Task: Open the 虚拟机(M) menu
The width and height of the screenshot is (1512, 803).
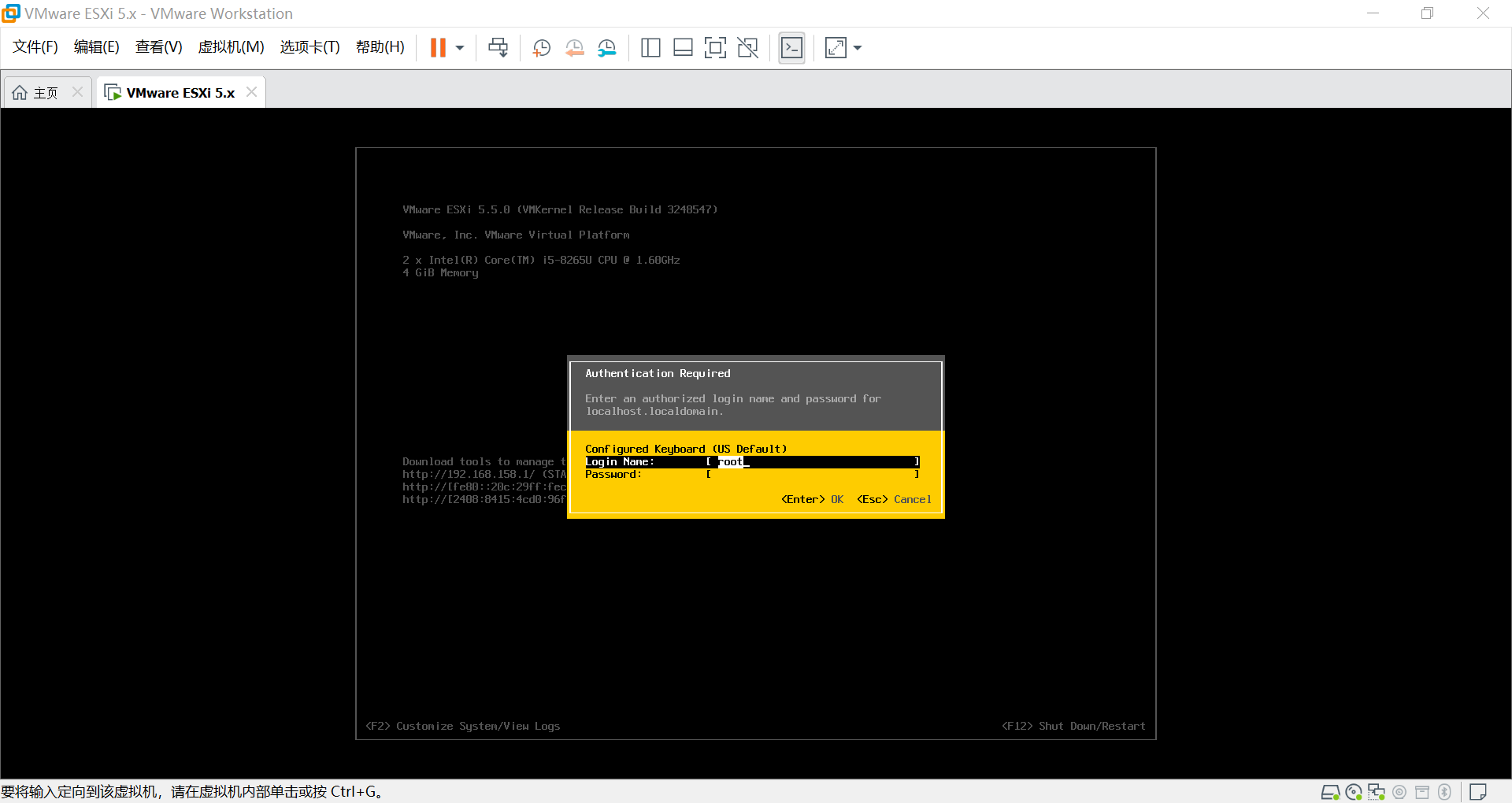Action: pos(230,46)
